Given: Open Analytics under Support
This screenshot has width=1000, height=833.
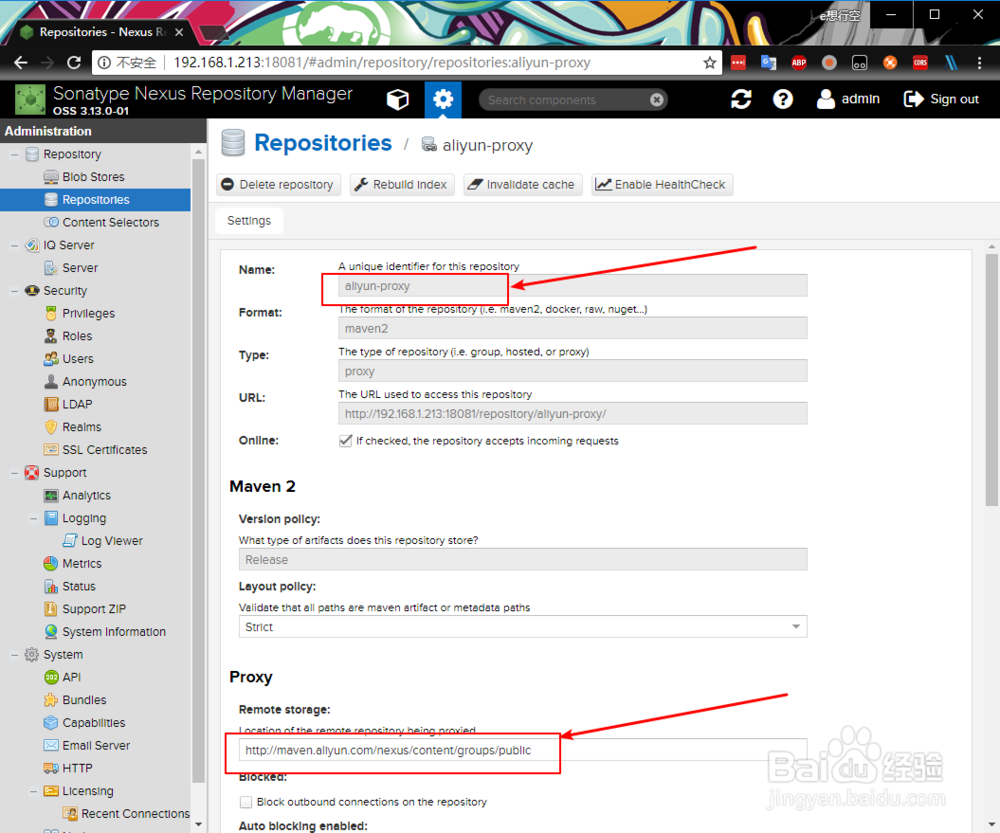Looking at the screenshot, I should (86, 496).
